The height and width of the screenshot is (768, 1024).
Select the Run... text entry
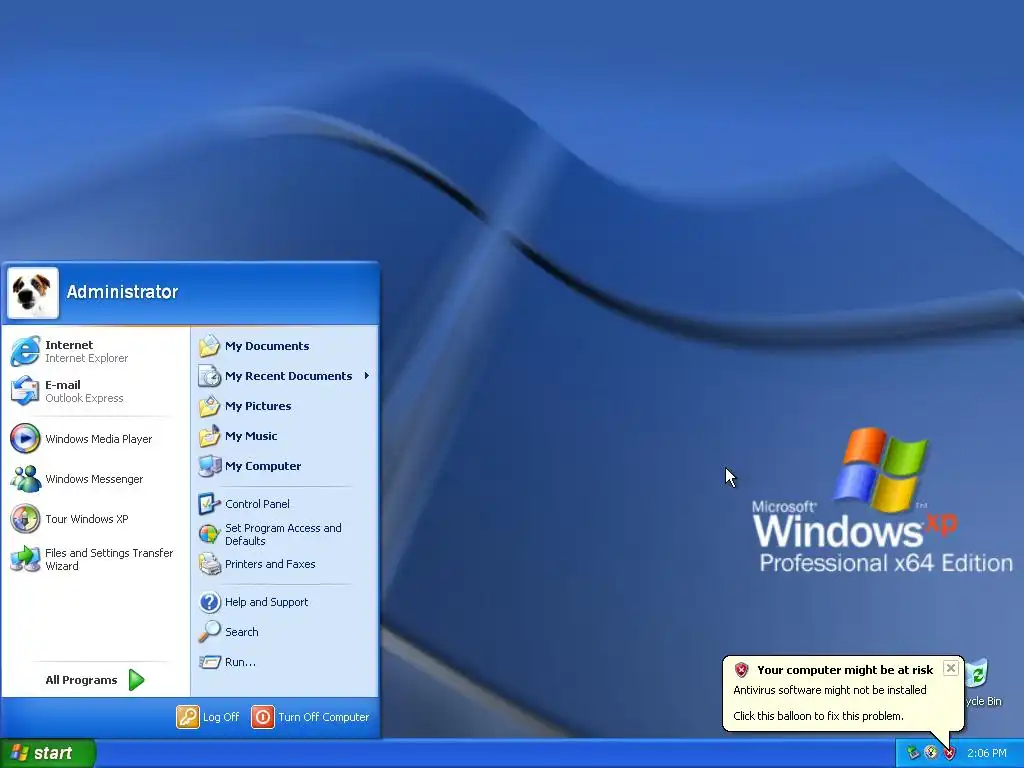240,662
